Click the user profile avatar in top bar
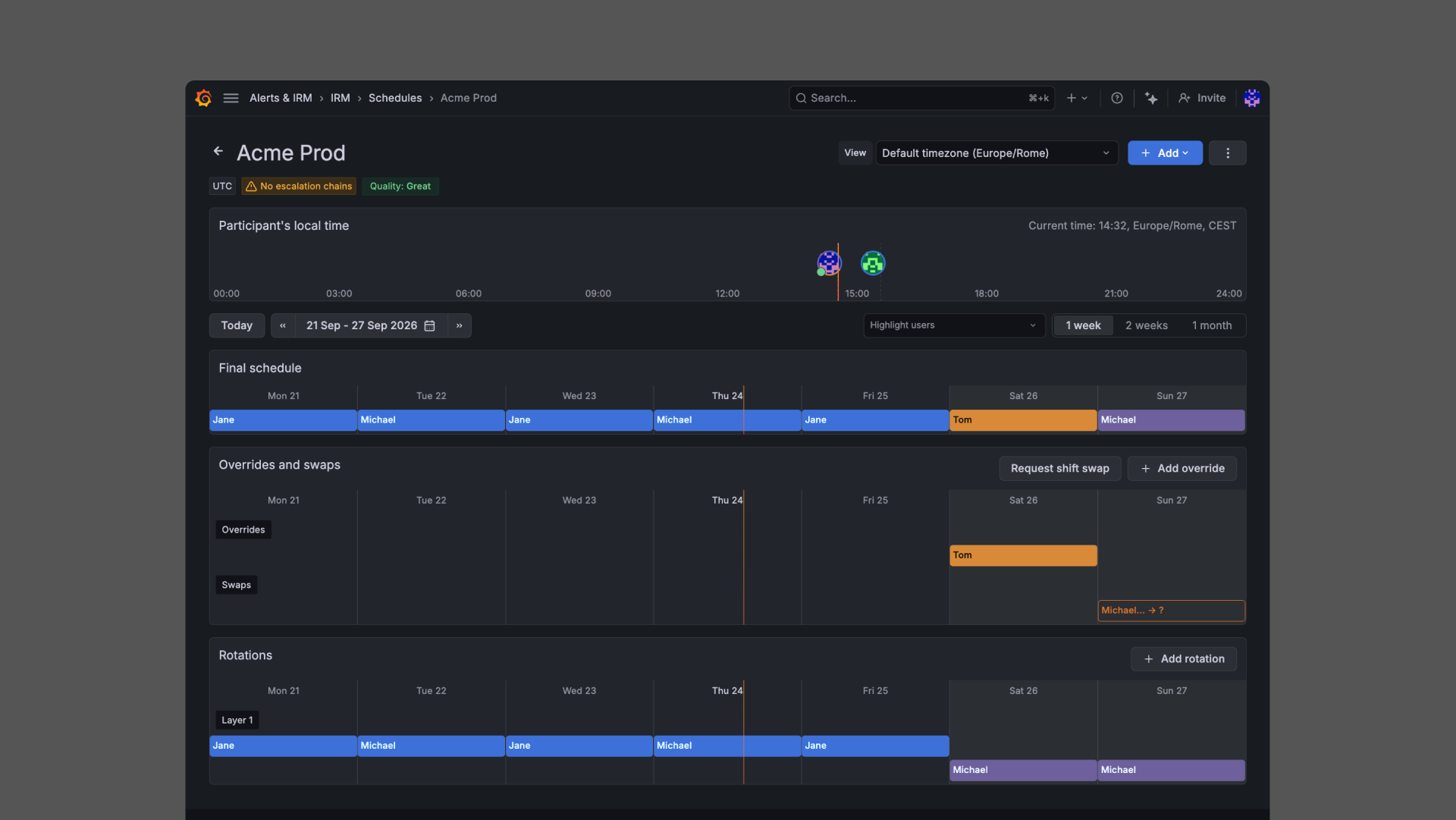 [1252, 98]
